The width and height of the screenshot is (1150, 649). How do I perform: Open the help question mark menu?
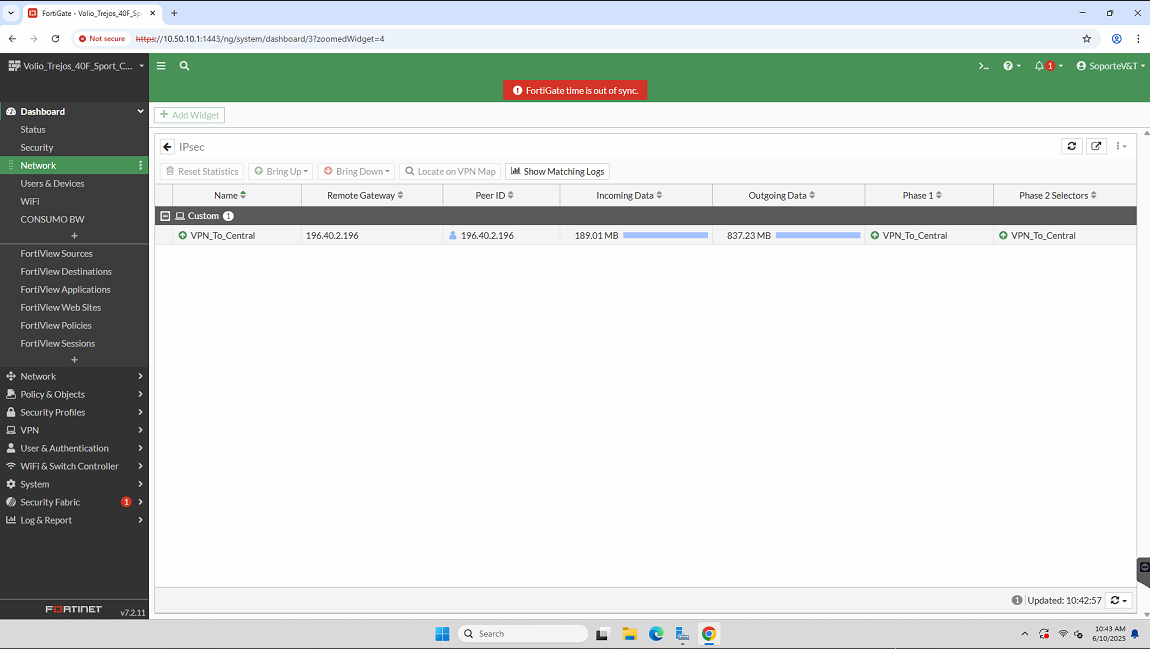pos(1011,66)
